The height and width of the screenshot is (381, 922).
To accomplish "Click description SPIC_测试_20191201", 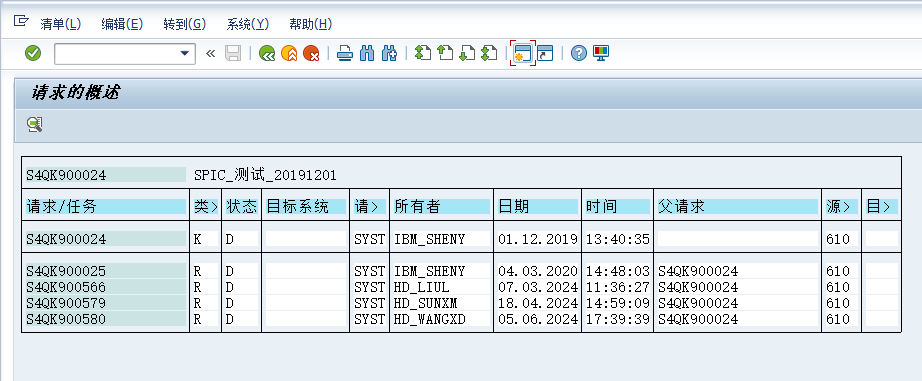I will pos(265,175).
